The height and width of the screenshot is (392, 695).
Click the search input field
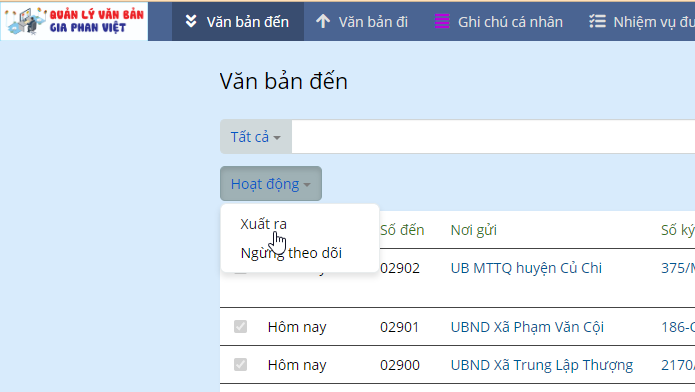[493, 137]
